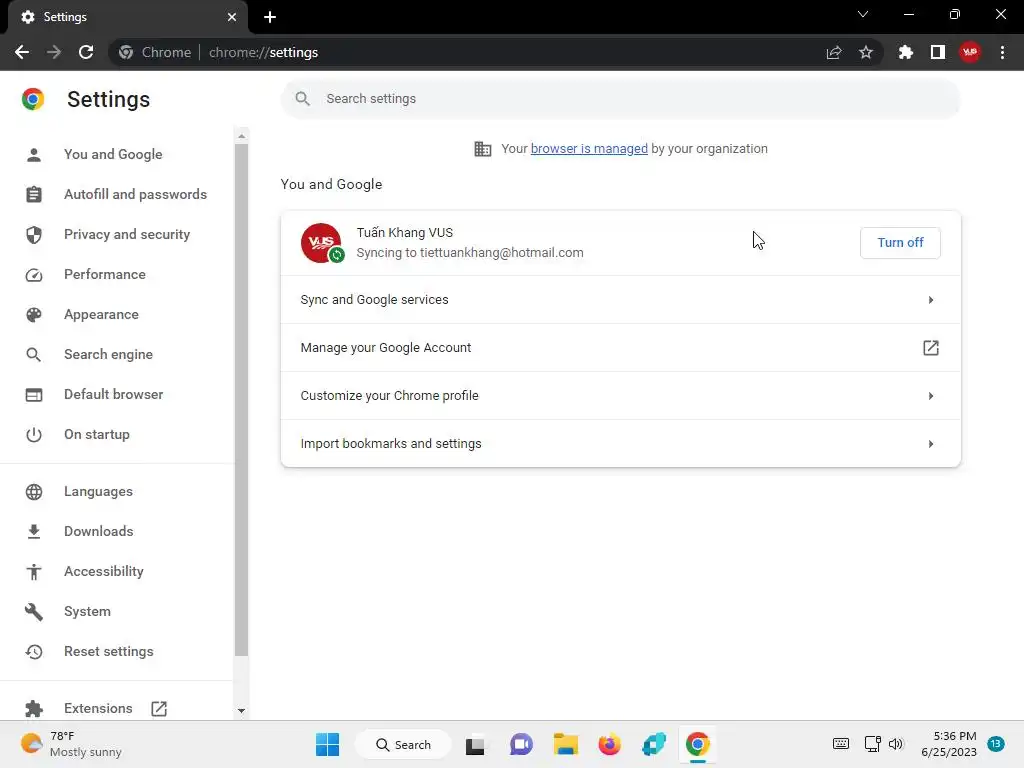Open File Explorer from taskbar

click(566, 744)
